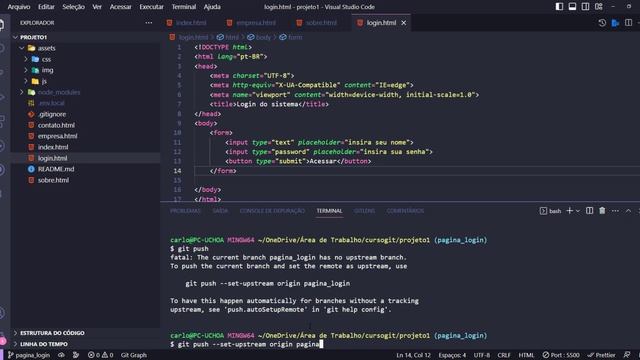Open README.md in the explorer
This screenshot has width=640, height=360.
coord(56,169)
